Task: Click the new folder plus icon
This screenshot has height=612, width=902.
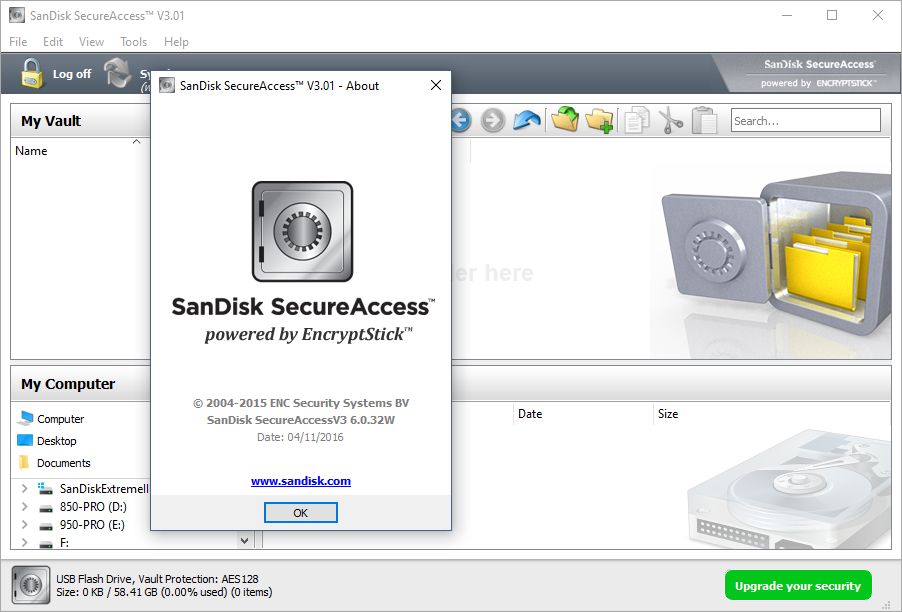Action: coord(599,120)
